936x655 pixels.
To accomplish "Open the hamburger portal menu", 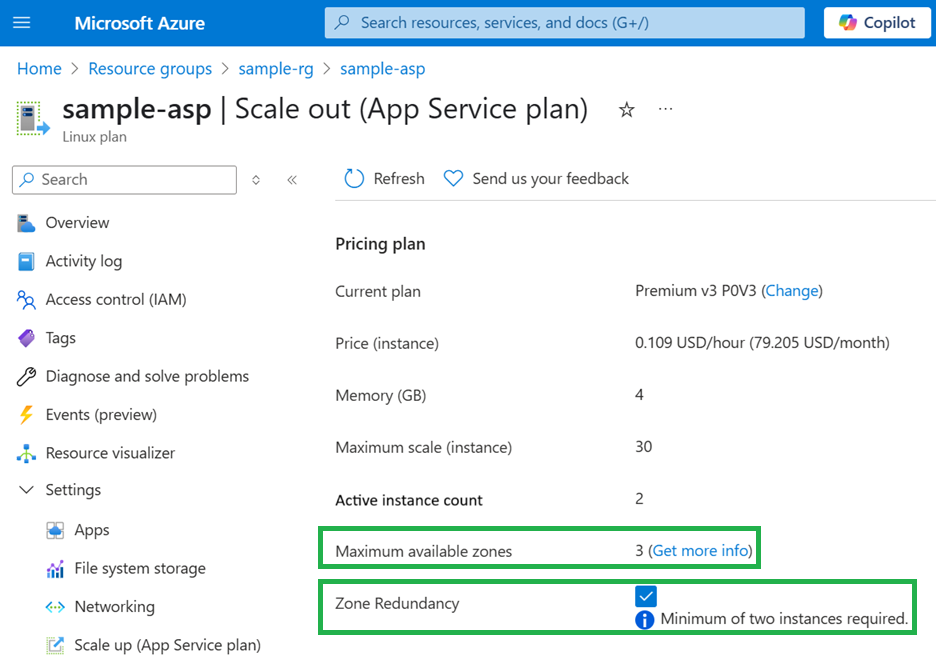I will pos(22,22).
